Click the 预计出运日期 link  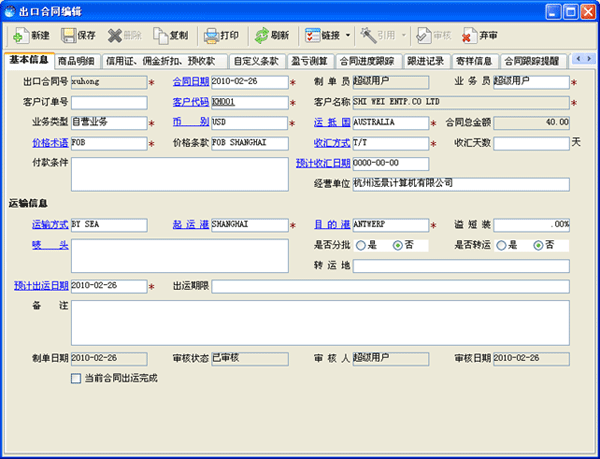(41, 286)
